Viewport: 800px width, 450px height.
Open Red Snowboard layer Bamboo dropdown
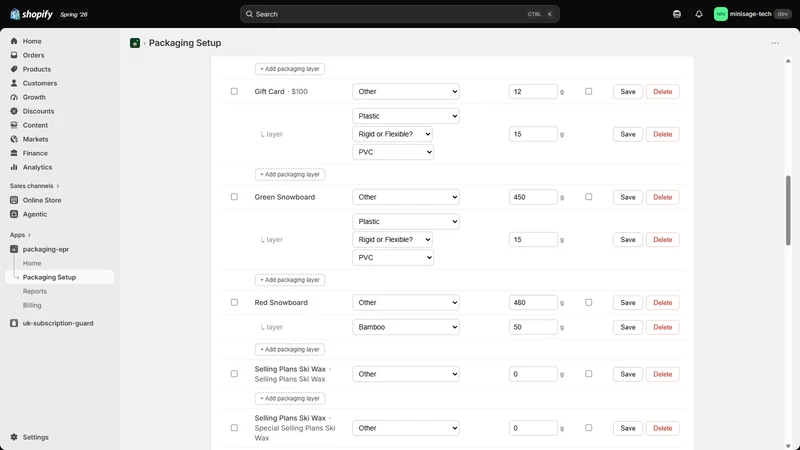[x=406, y=327]
